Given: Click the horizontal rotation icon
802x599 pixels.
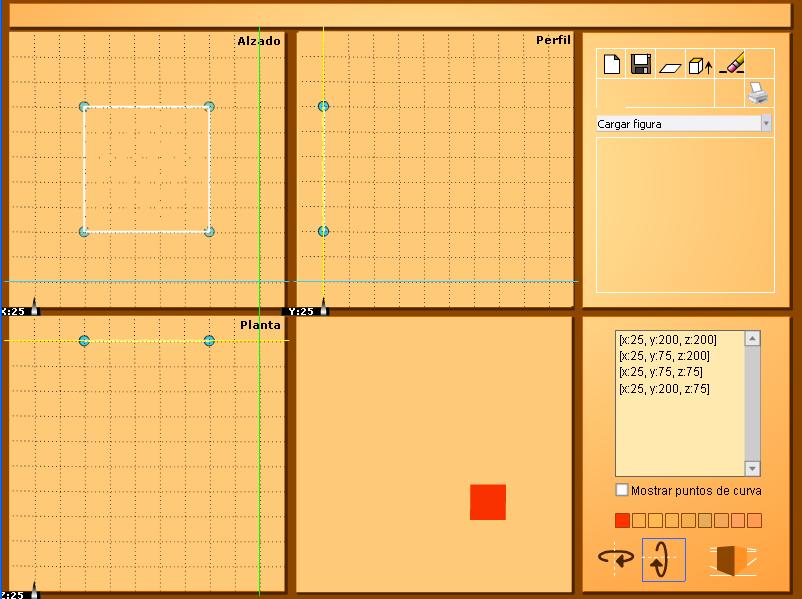Looking at the screenshot, I should tap(616, 558).
